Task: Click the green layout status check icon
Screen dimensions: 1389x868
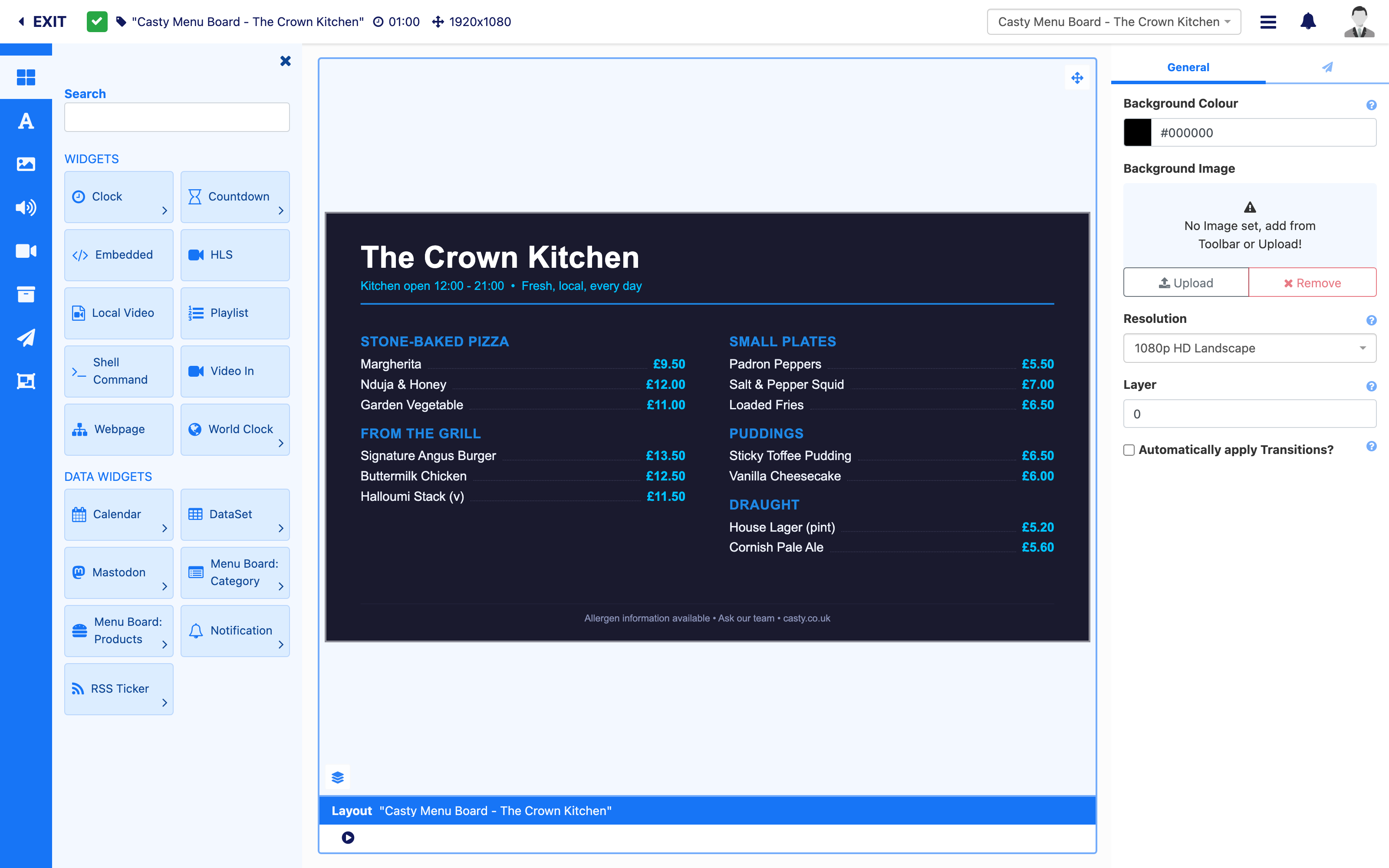Action: coord(97,22)
